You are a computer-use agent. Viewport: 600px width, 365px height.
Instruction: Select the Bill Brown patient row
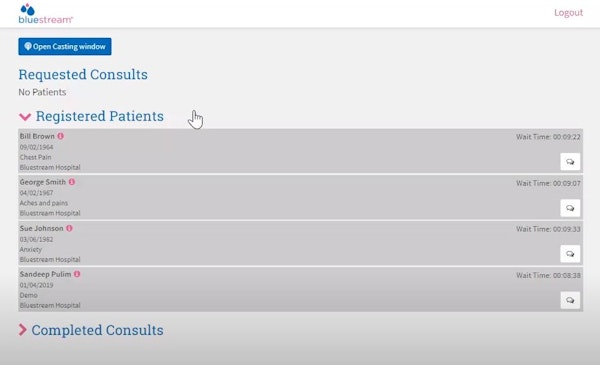[300, 151]
